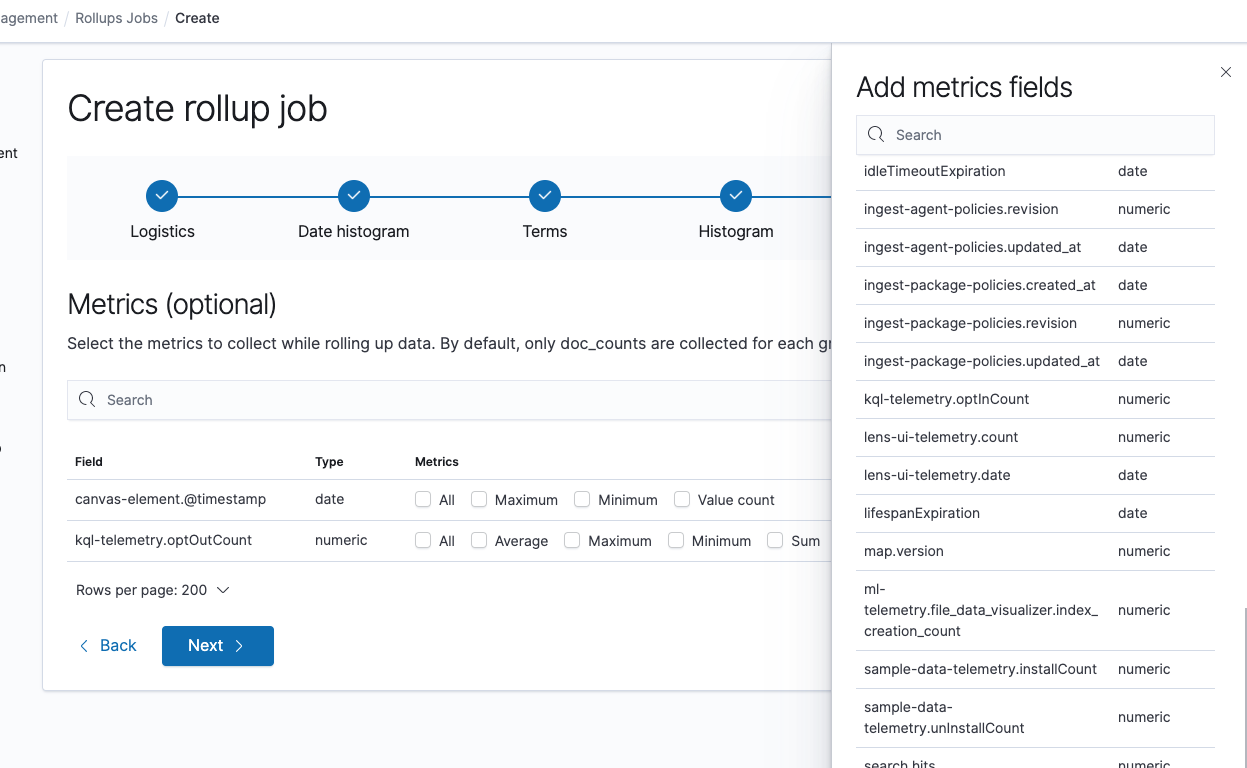Screen dimensions: 1247x768
Task: Add the kql-telemetry.optInCount field
Action: click(x=1035, y=399)
